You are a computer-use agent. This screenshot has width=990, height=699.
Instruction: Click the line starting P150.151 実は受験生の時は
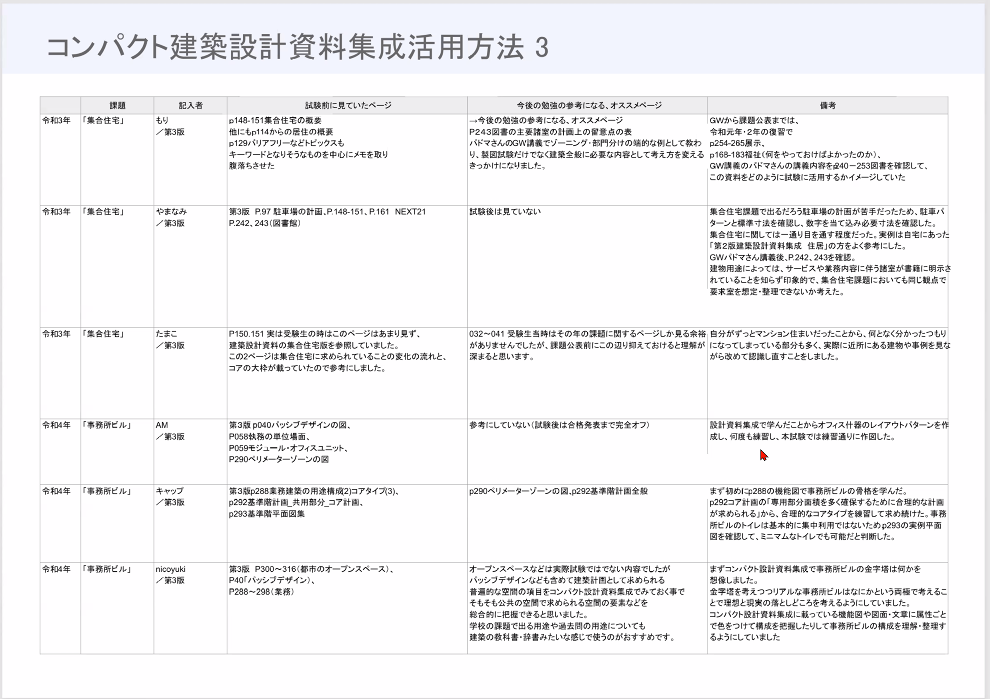tap(325, 333)
